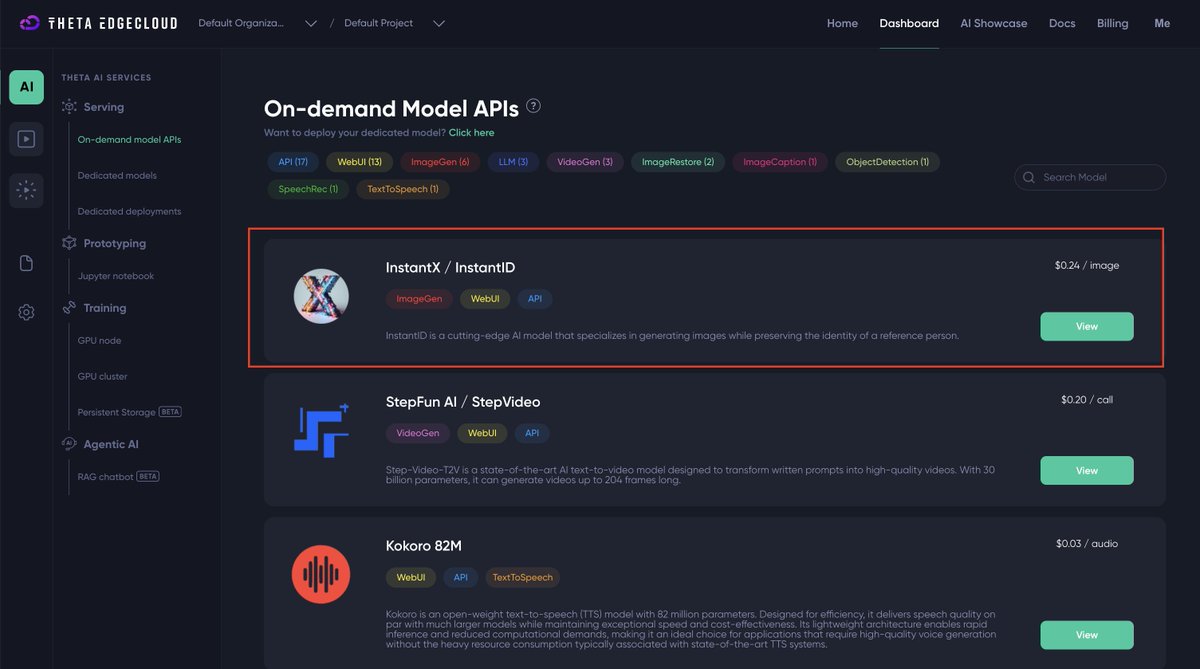
Task: Click TextToSpeech tag on Kokoro card
Action: 523,578
